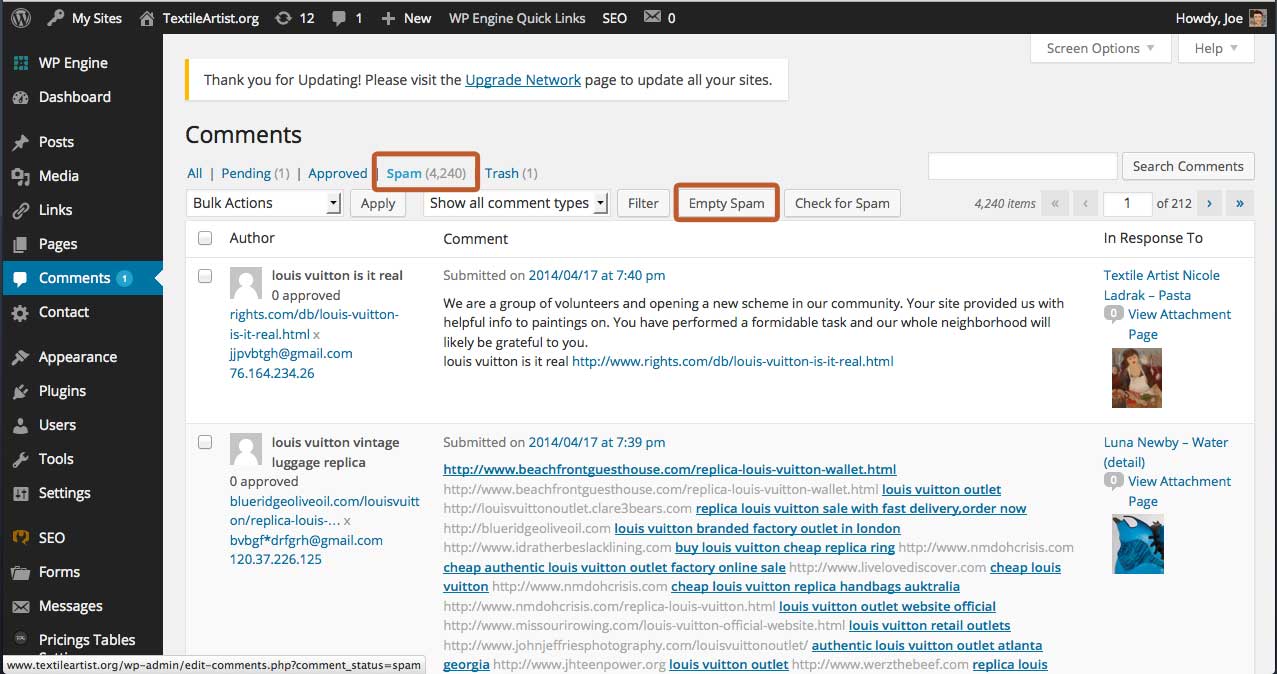The width and height of the screenshot is (1277, 674).
Task: Open the Pasta attachment thumbnail
Action: 1137,377
